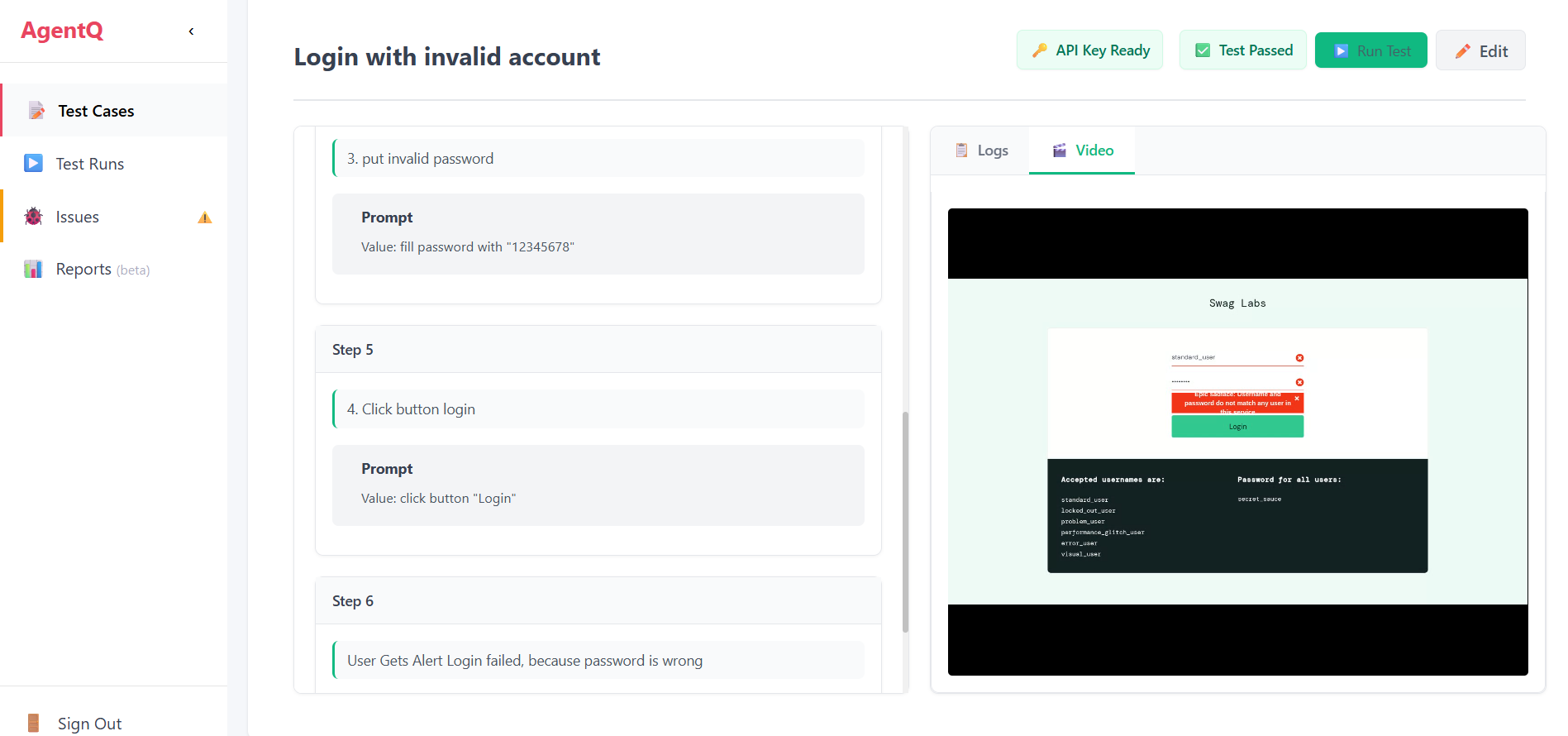This screenshot has height=736, width=1568.
Task: Switch to the Logs tab
Action: click(x=981, y=151)
